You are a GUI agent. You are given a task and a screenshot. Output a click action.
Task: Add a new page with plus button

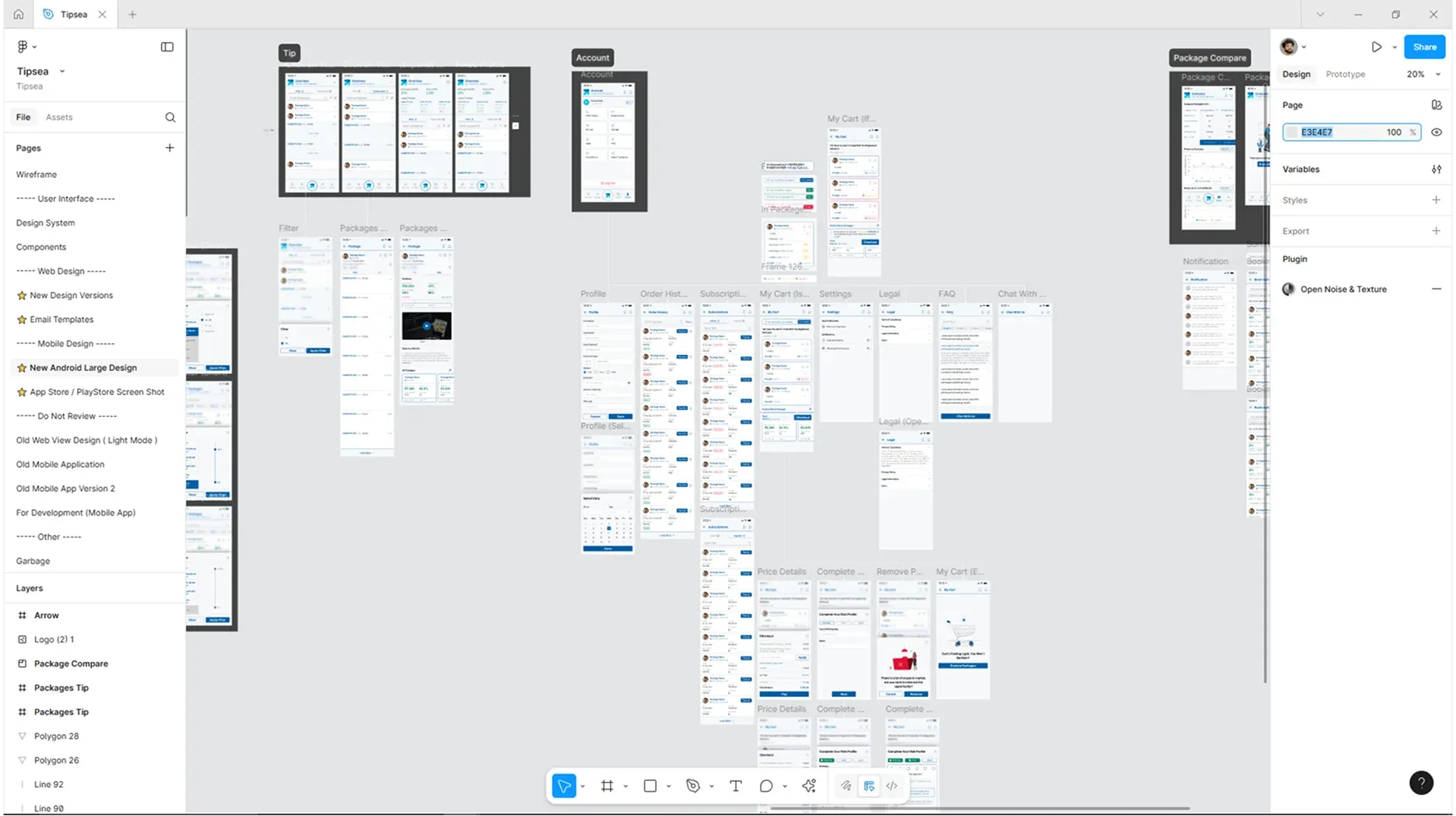170,148
